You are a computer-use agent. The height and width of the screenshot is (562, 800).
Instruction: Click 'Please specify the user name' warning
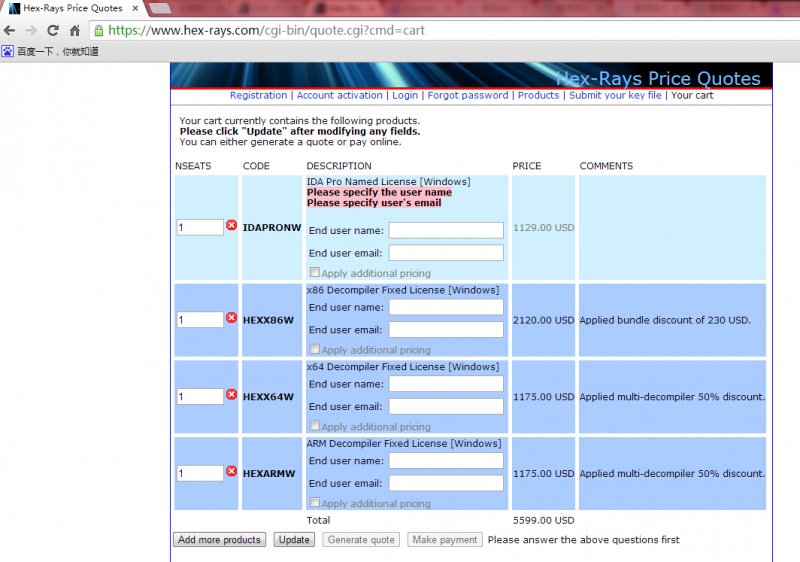379,192
